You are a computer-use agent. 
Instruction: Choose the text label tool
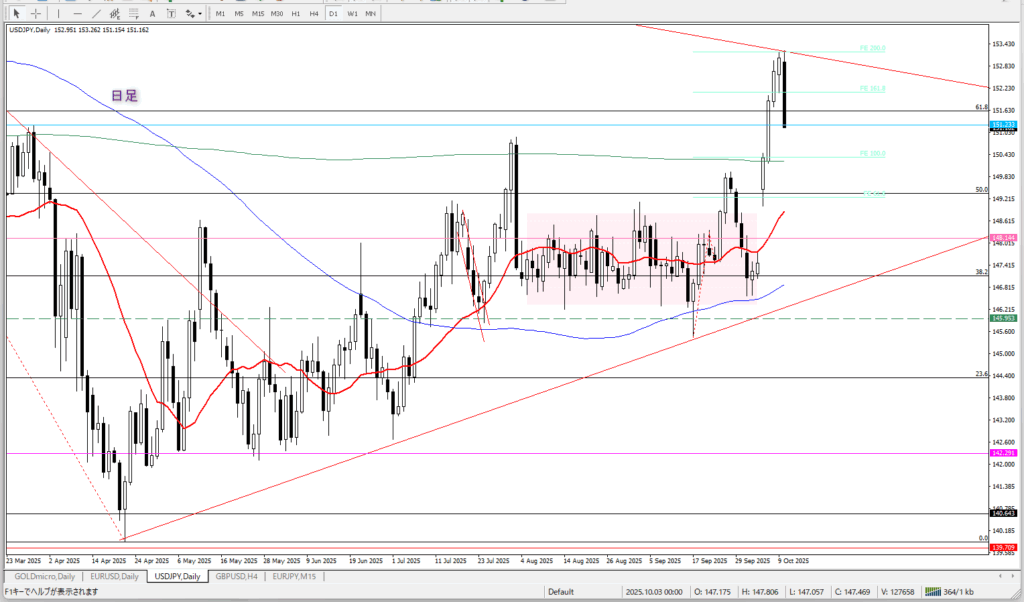(171, 13)
